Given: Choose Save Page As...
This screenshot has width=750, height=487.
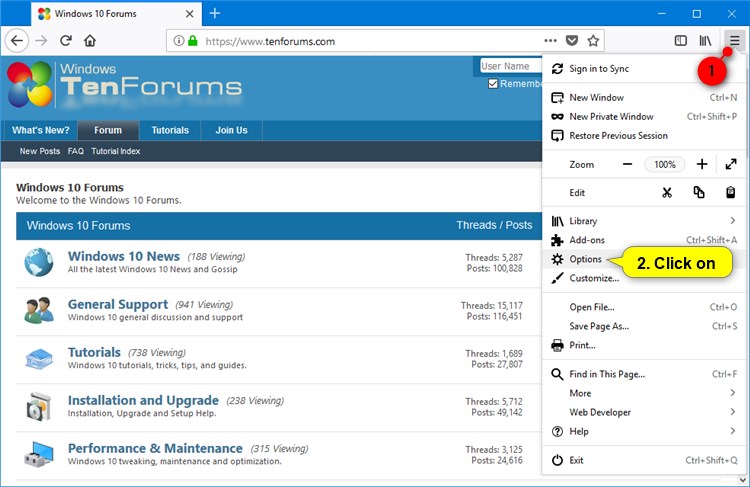Looking at the screenshot, I should (644, 326).
